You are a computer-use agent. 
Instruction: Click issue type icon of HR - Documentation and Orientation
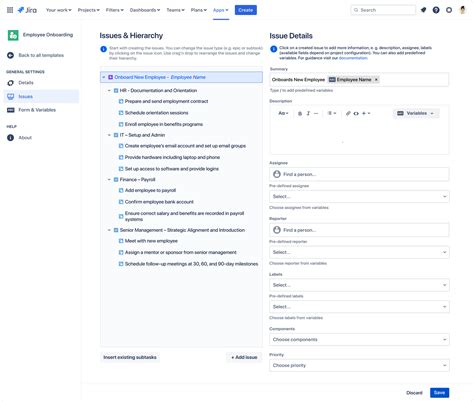116,91
